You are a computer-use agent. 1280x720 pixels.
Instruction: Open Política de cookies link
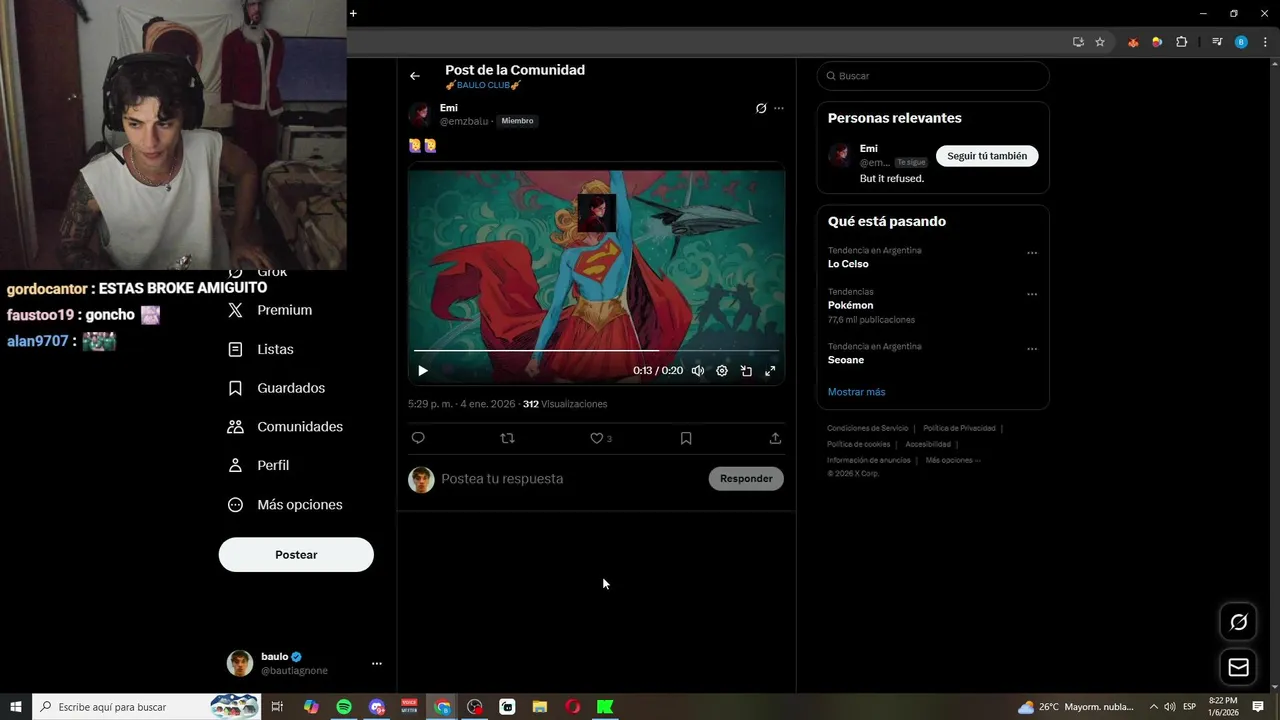tap(858, 444)
